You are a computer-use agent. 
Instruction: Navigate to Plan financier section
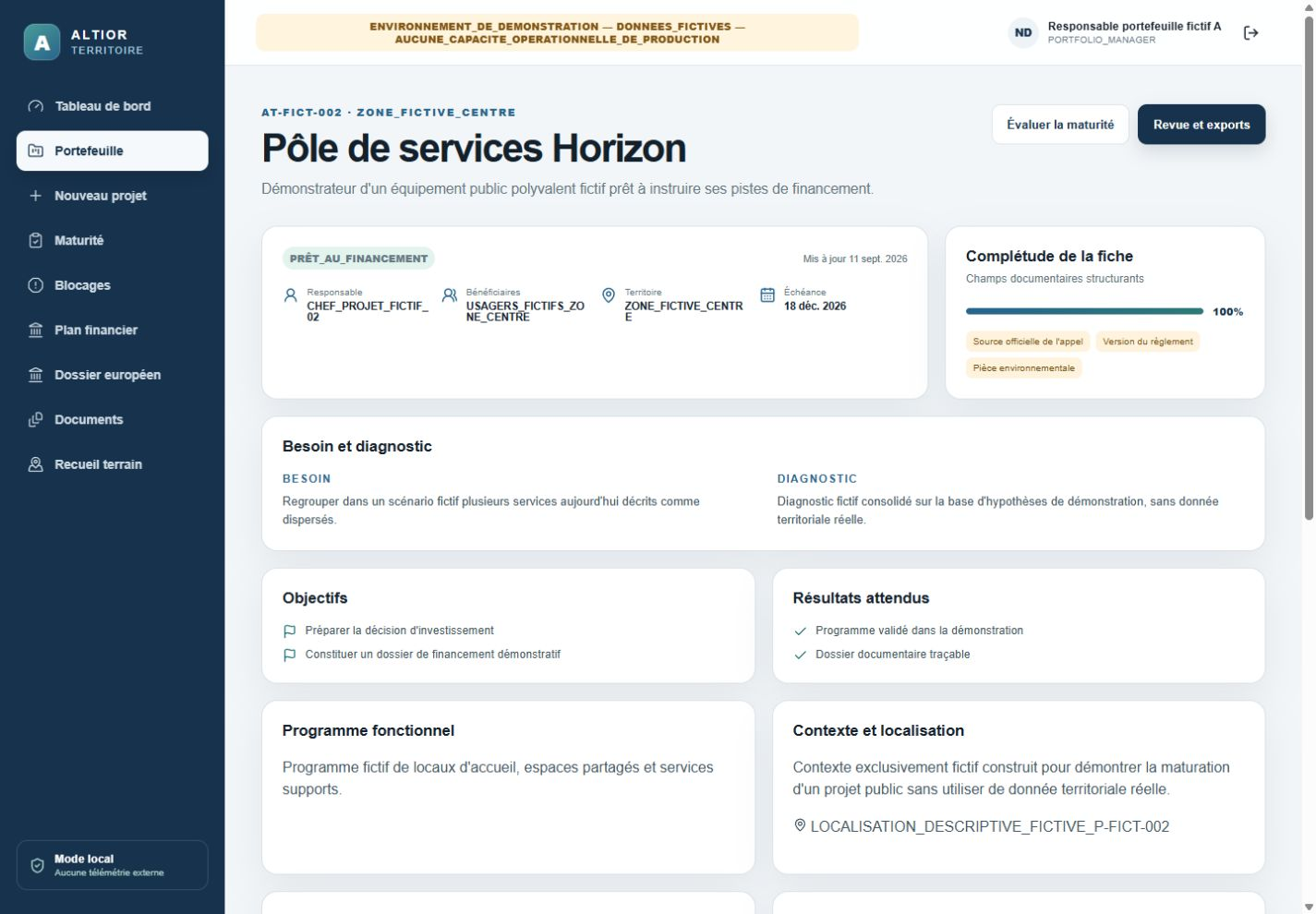113,330
